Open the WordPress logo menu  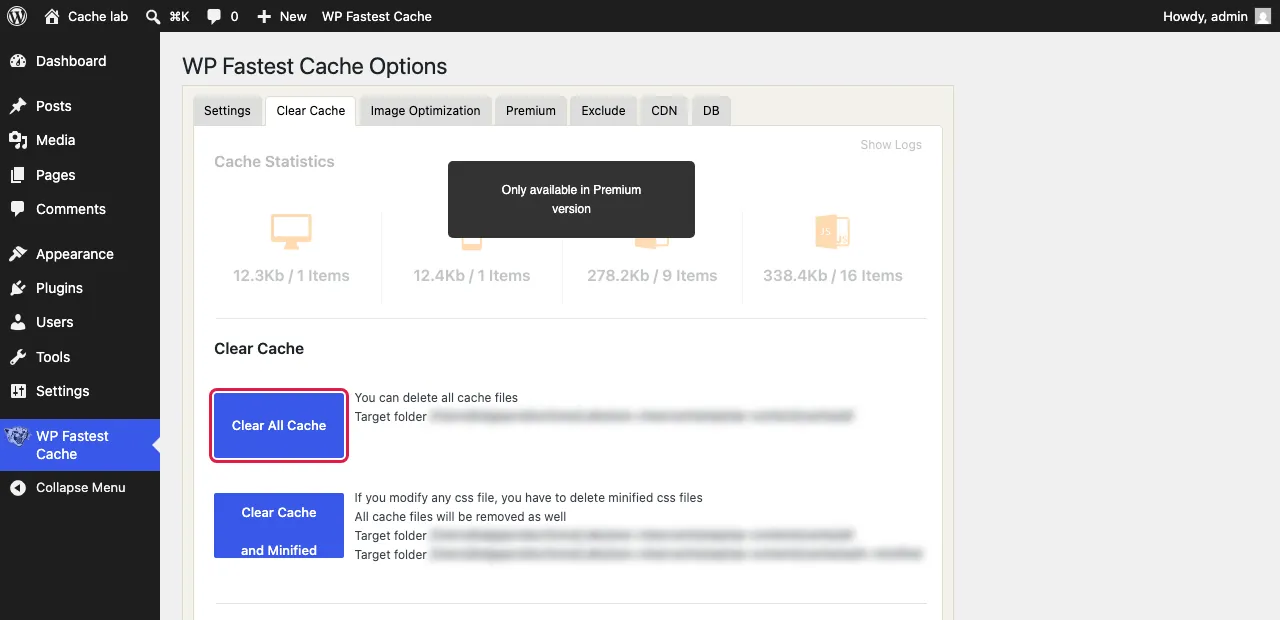[x=17, y=16]
